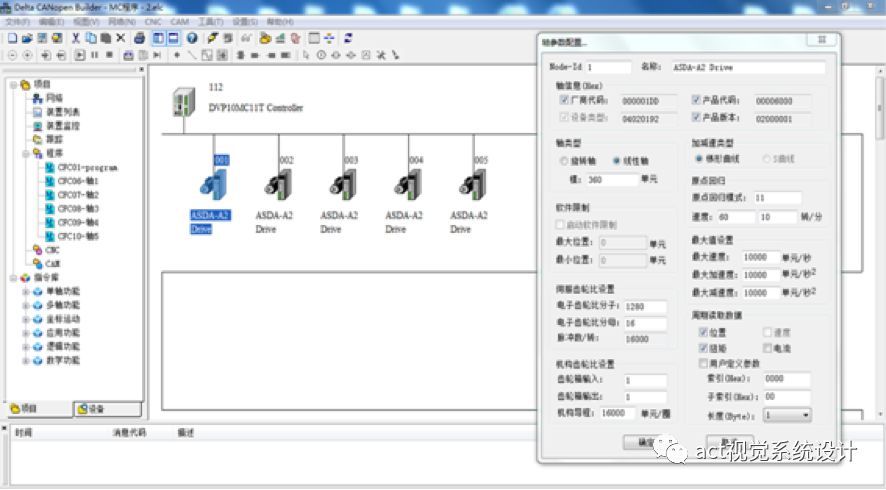The width and height of the screenshot is (886, 490).
Task: Click the main window vertical scrollbar
Action: pyautogui.click(x=879, y=243)
